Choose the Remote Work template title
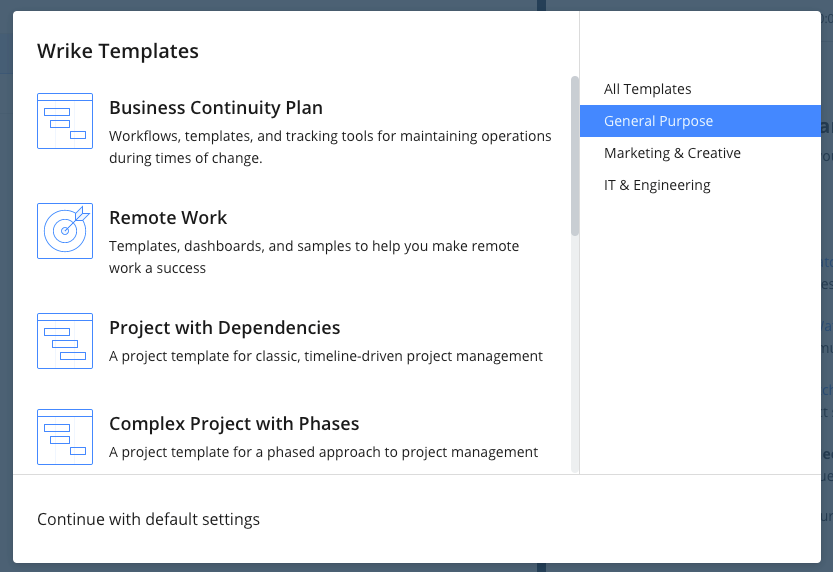833x572 pixels. tap(168, 218)
